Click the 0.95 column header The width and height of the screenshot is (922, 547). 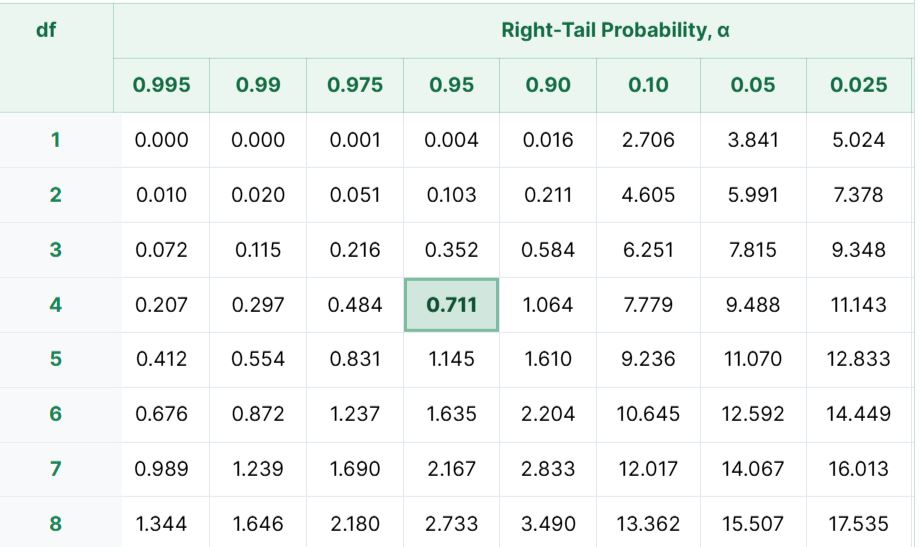pos(452,85)
